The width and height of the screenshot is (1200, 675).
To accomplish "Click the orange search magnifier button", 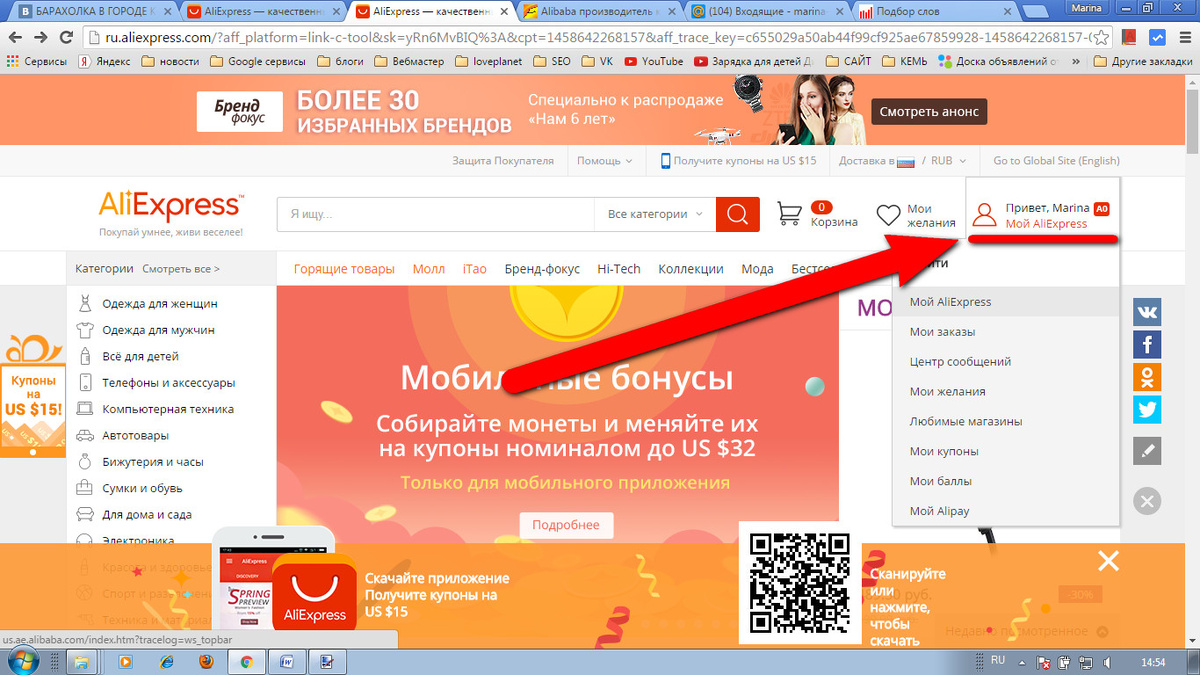I will [738, 214].
